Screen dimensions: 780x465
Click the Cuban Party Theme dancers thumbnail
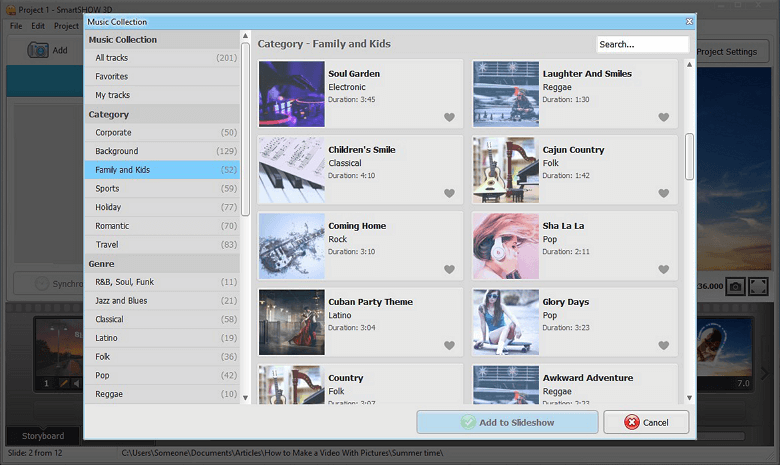point(292,322)
